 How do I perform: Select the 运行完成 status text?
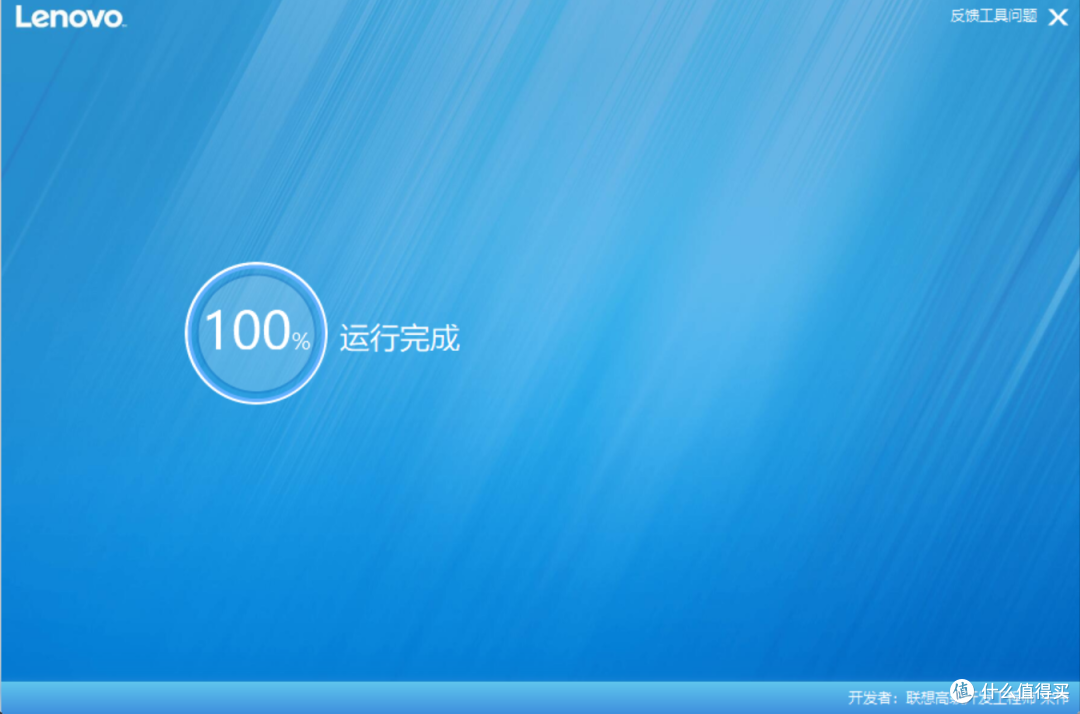coord(399,338)
